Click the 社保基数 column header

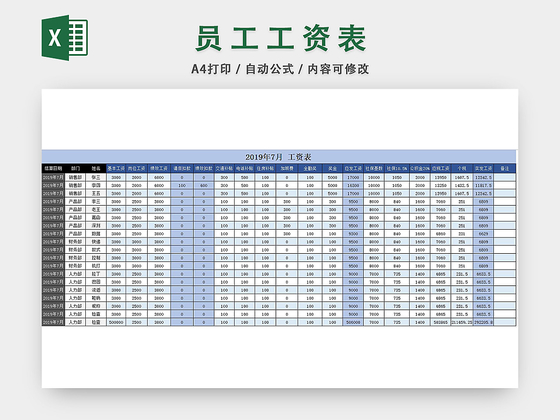(x=374, y=168)
